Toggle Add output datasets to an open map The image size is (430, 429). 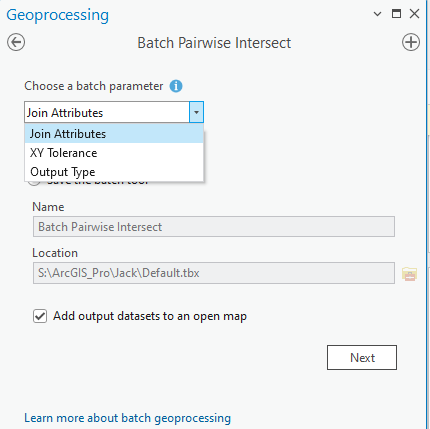click(x=40, y=316)
